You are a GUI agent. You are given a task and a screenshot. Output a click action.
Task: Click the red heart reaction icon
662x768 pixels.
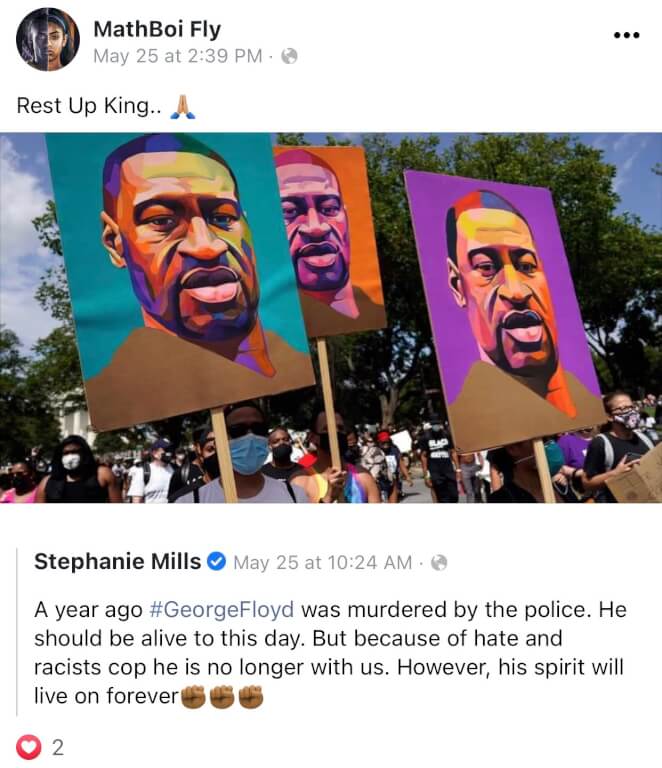tap(29, 747)
